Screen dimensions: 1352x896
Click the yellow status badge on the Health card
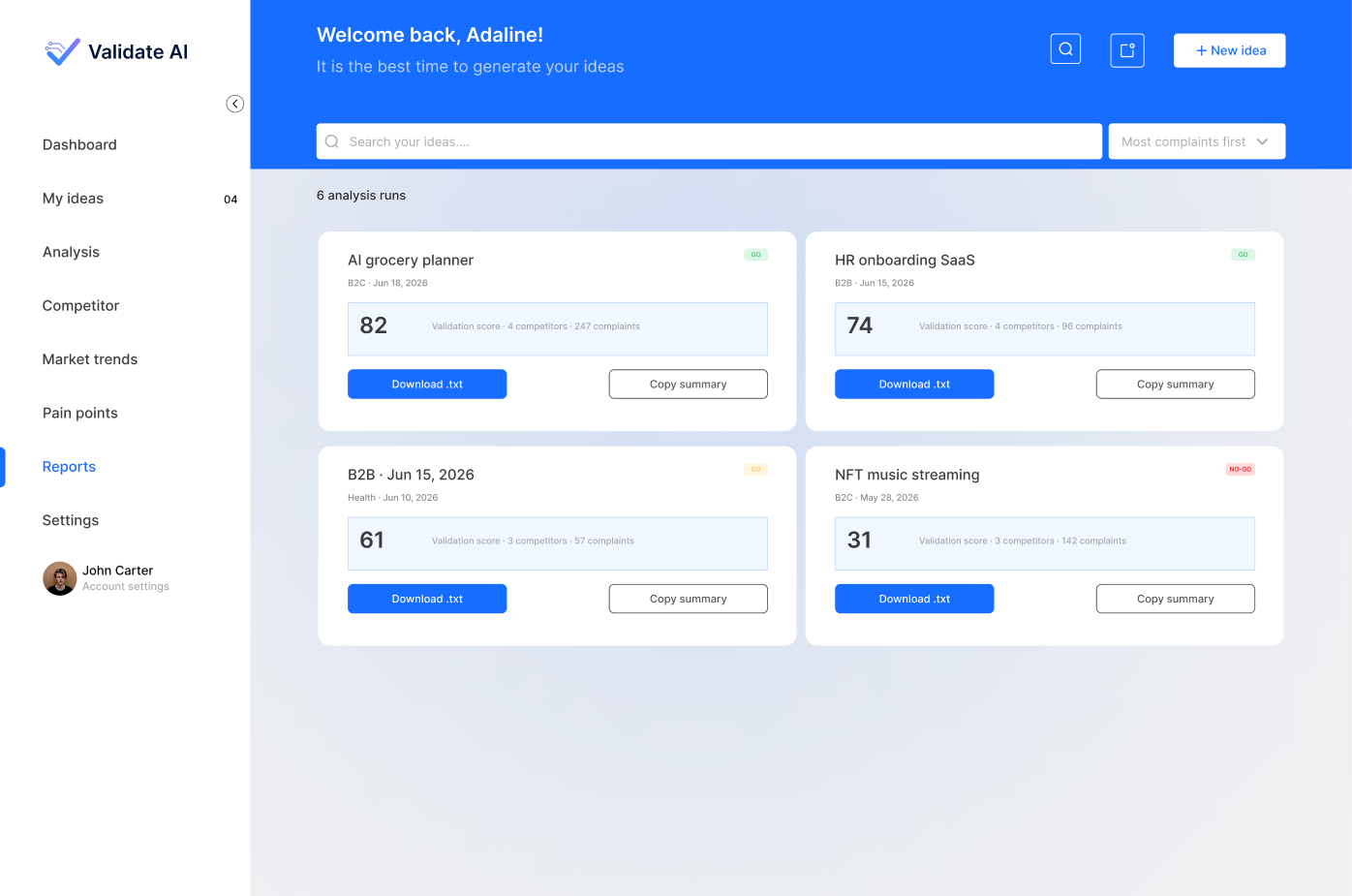(x=755, y=470)
